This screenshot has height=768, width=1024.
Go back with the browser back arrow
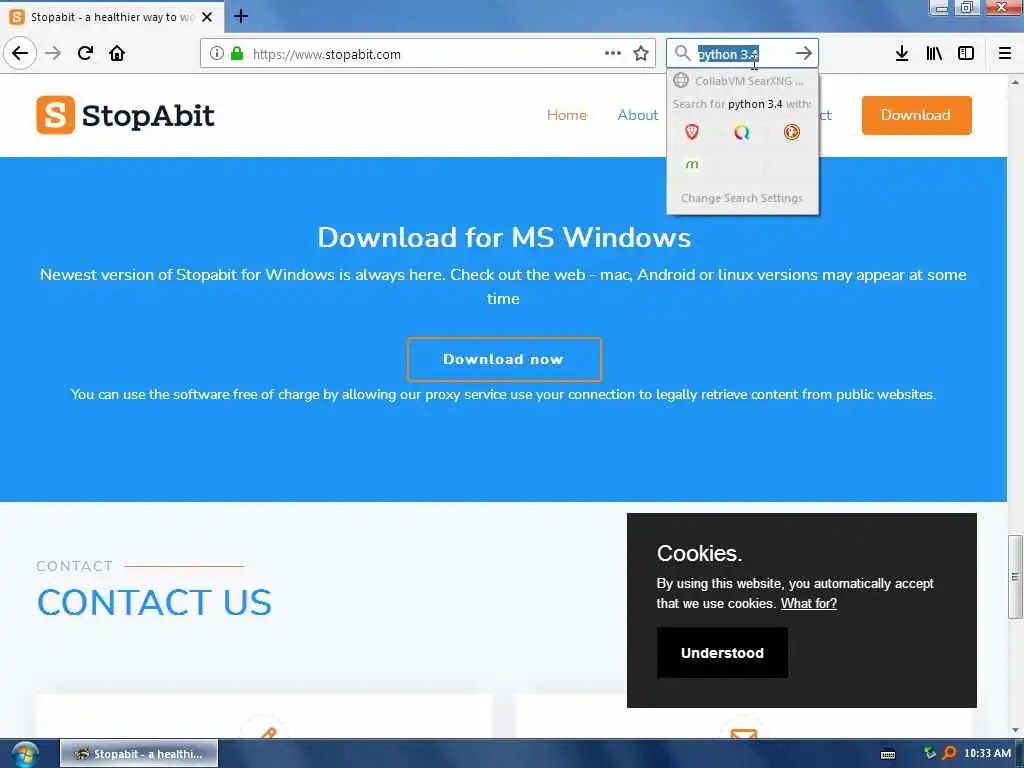(20, 53)
